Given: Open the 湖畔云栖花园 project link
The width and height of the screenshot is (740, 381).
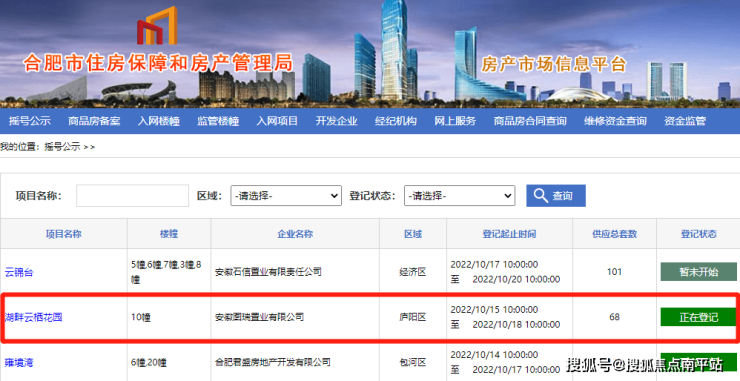Looking at the screenshot, I should pos(34,317).
